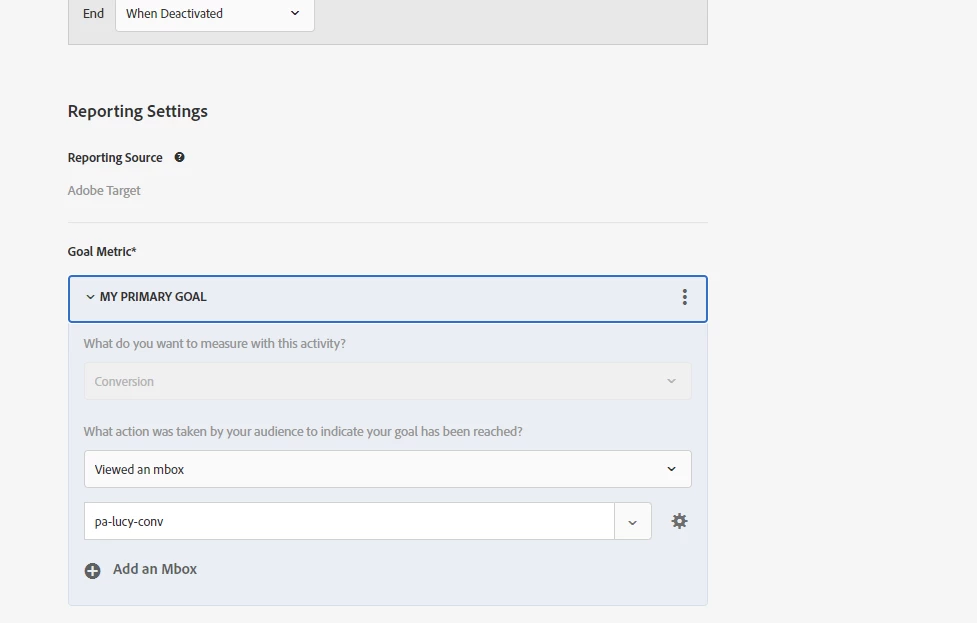
Task: Open the End 'When Deactivated' dropdown
Action: click(x=294, y=14)
